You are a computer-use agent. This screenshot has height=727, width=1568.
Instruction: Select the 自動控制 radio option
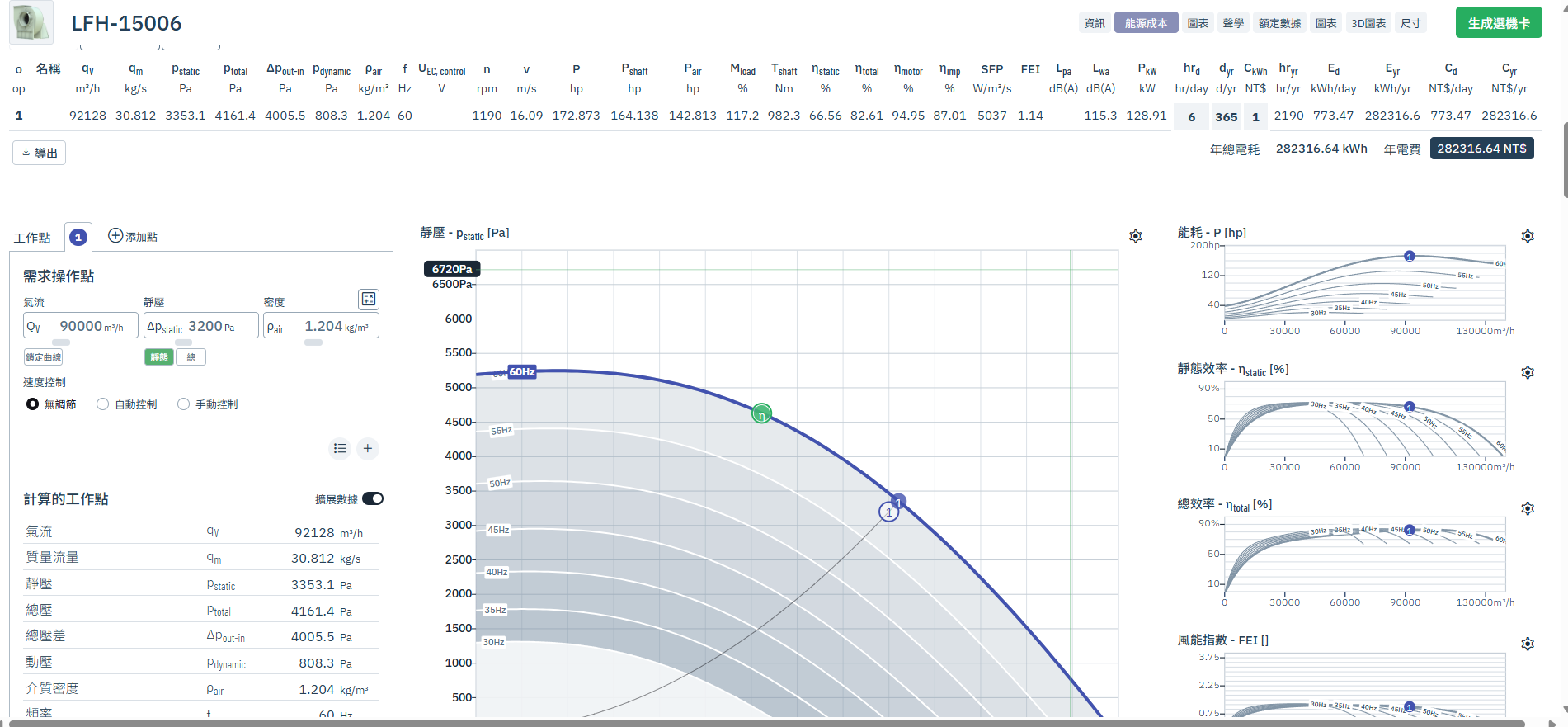coord(127,404)
